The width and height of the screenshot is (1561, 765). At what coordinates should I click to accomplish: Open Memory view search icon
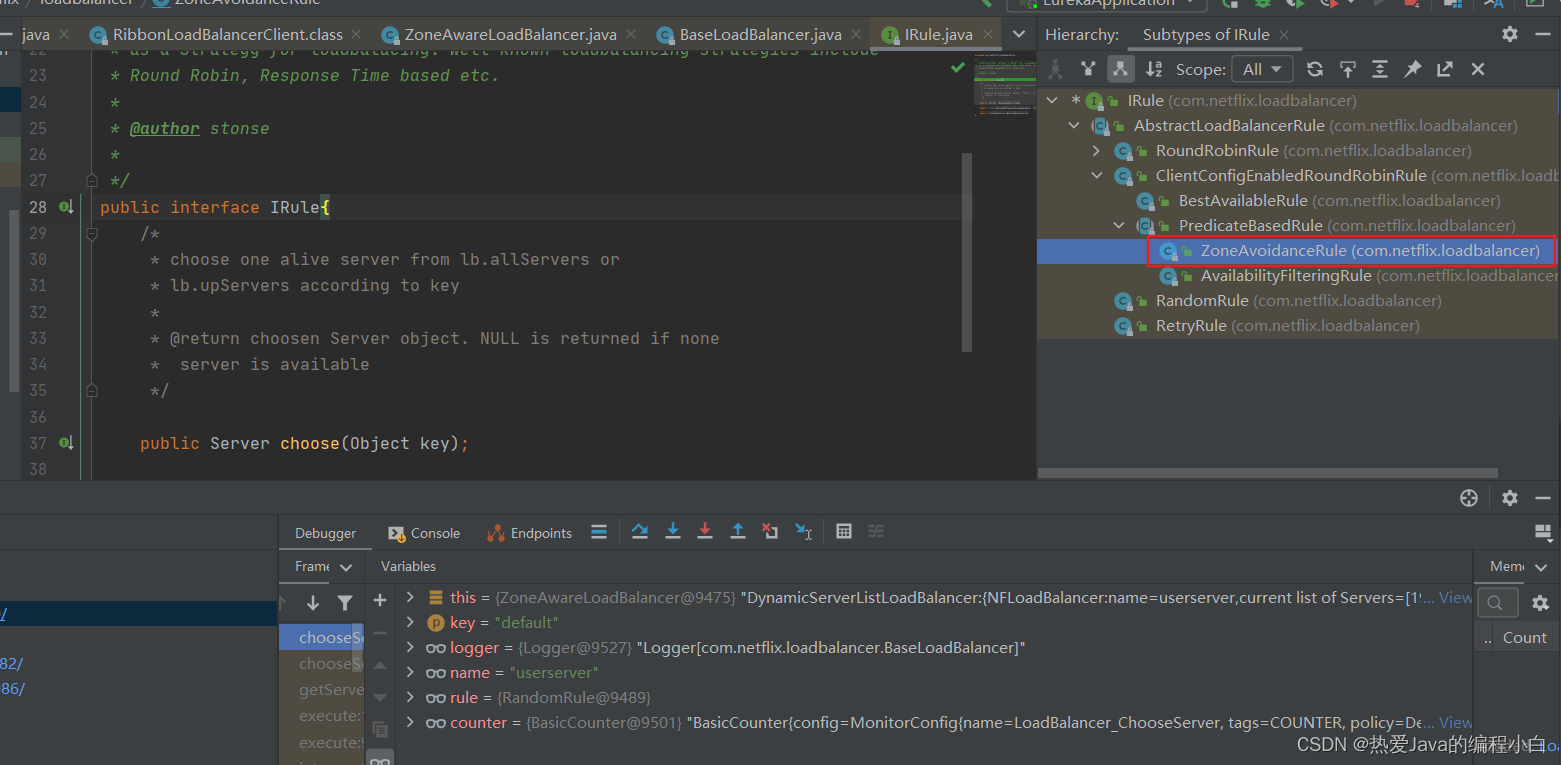(x=1495, y=602)
